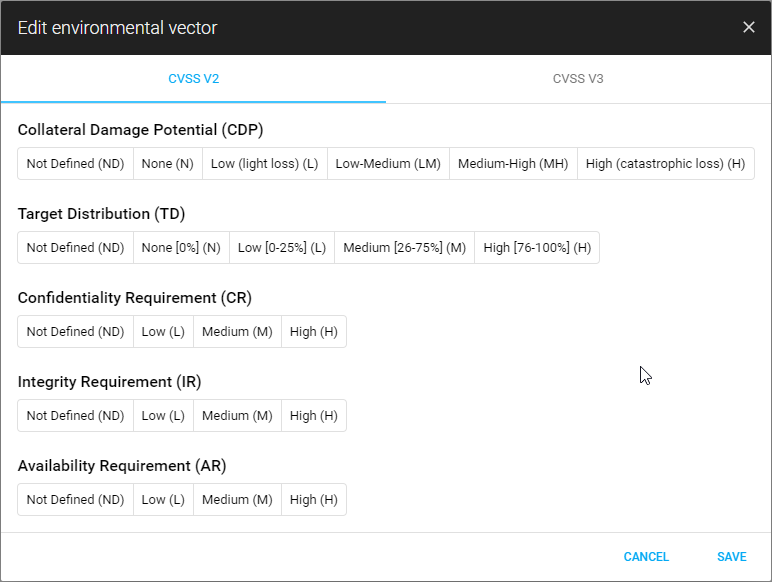Choose None (N) for Collateral Damage Potential
772x582 pixels.
click(168, 164)
